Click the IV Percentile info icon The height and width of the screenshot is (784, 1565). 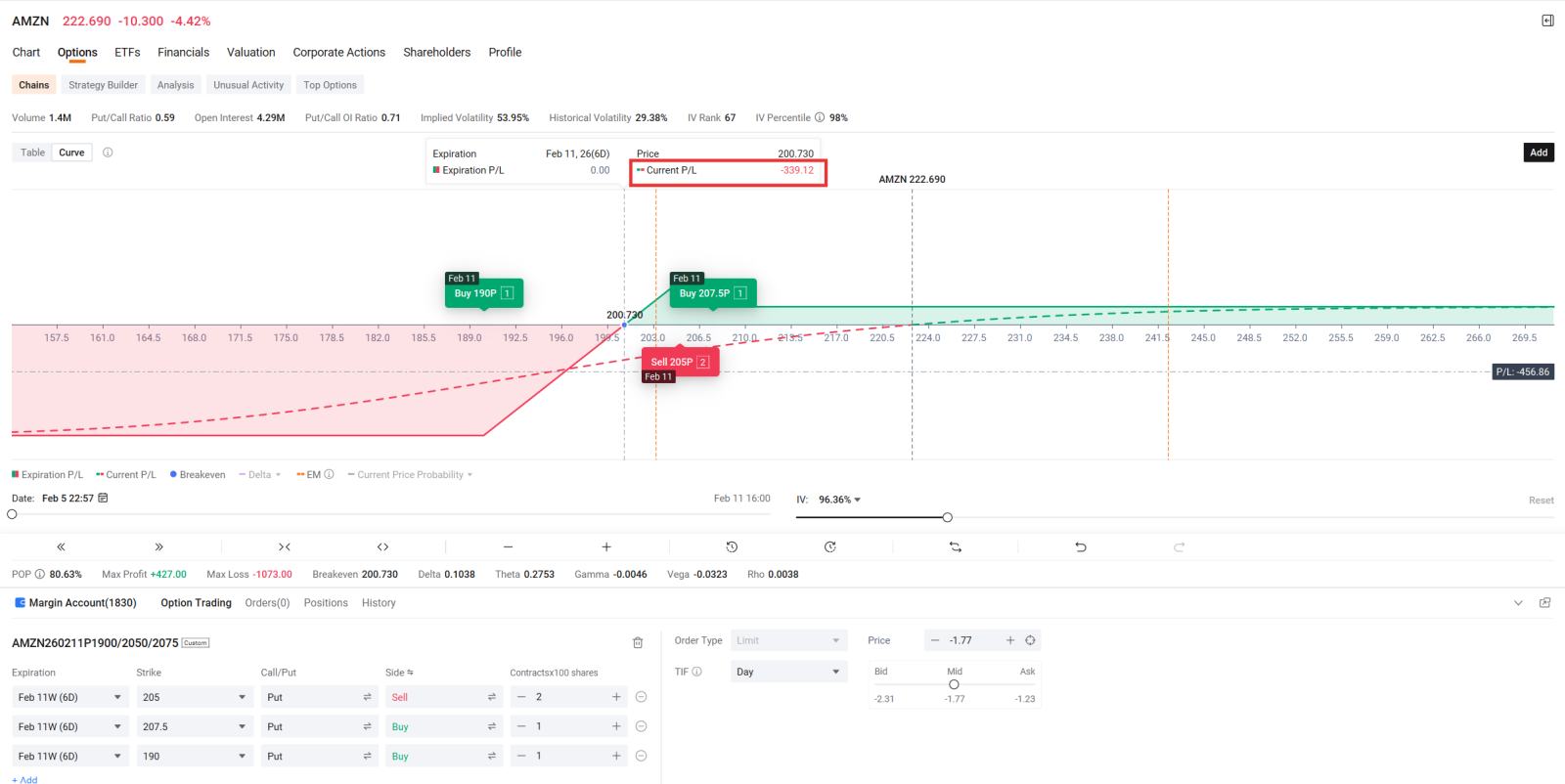[x=820, y=117]
